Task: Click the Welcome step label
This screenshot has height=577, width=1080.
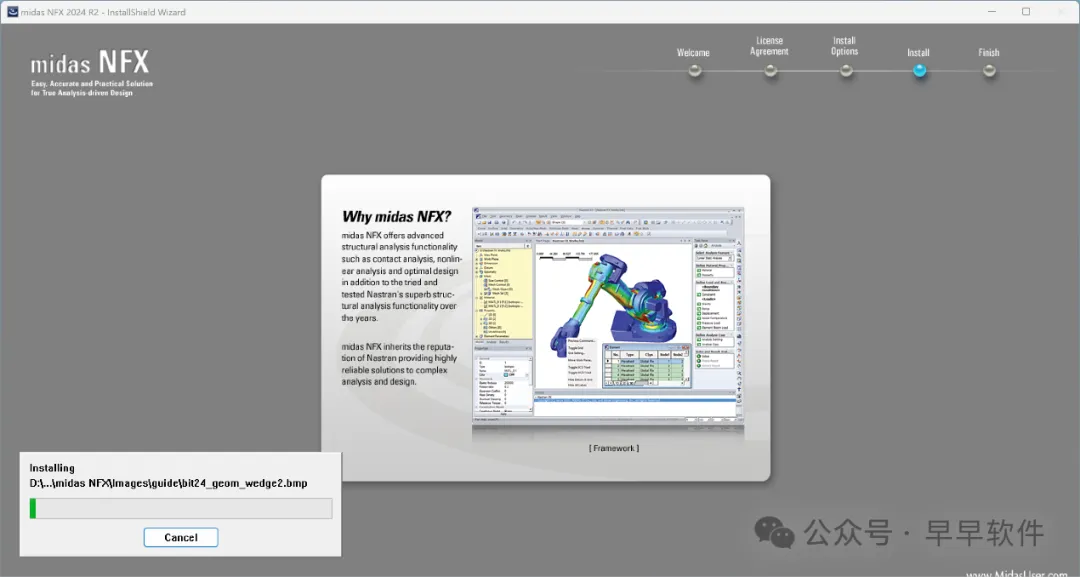Action: coord(693,52)
